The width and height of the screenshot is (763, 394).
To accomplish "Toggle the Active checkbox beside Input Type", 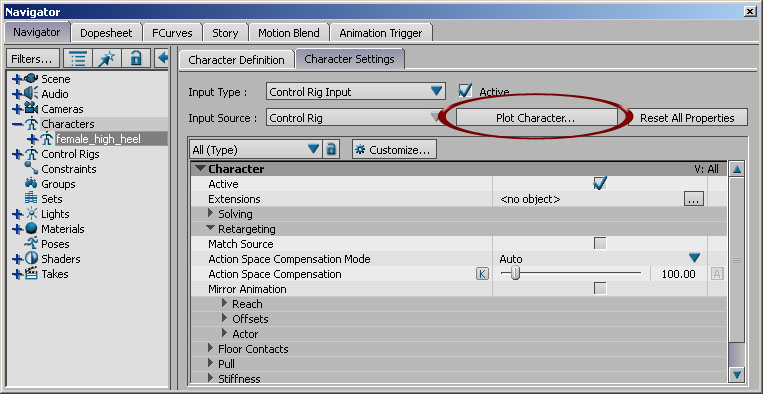I will [466, 90].
